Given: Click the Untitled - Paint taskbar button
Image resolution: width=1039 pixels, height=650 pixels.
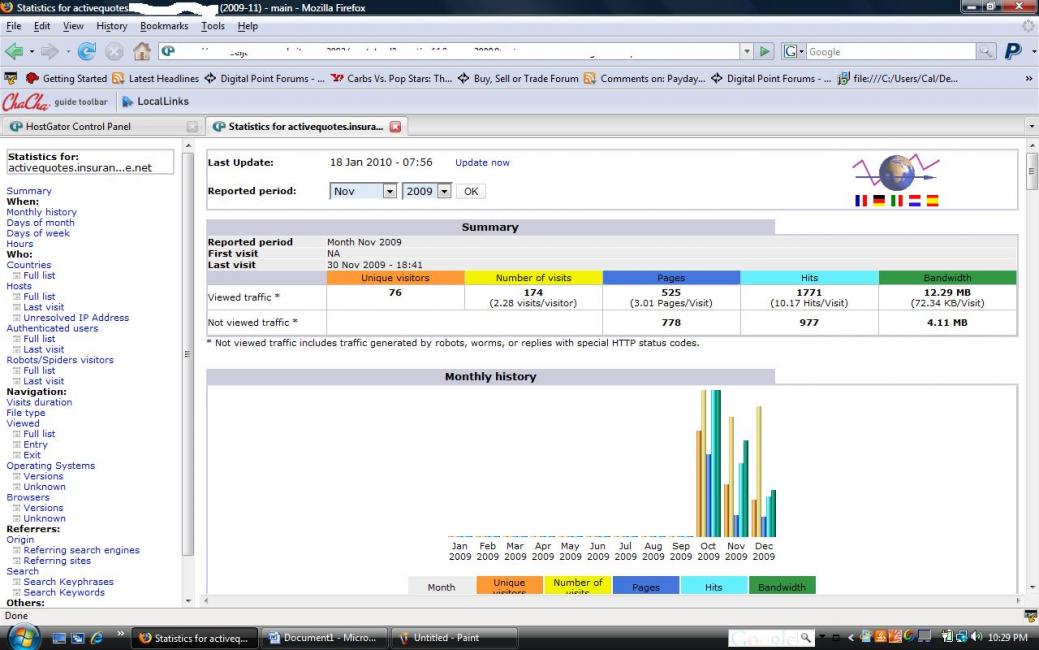Looking at the screenshot, I should 455,637.
